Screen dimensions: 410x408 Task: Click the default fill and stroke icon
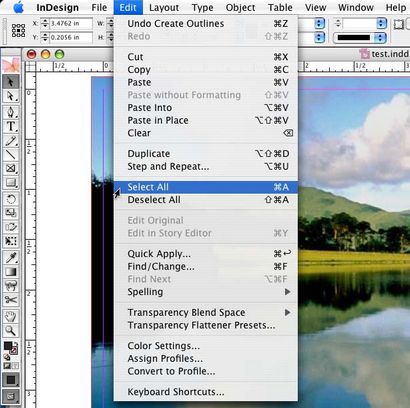(x=6, y=357)
